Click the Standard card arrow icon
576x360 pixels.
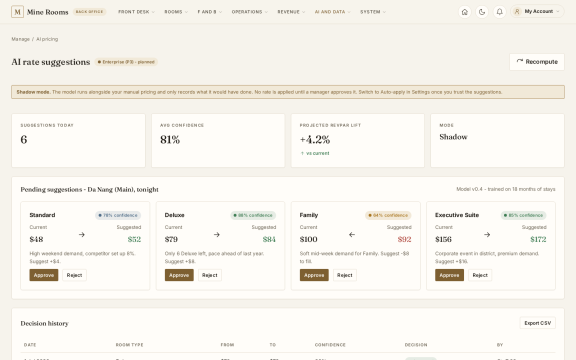pos(82,234)
